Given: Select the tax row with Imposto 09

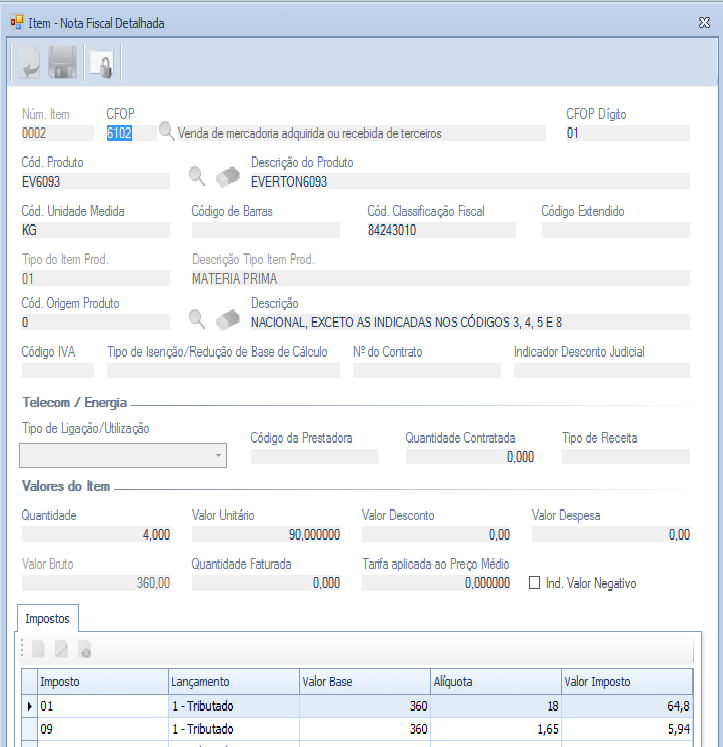Looking at the screenshot, I should (100, 729).
